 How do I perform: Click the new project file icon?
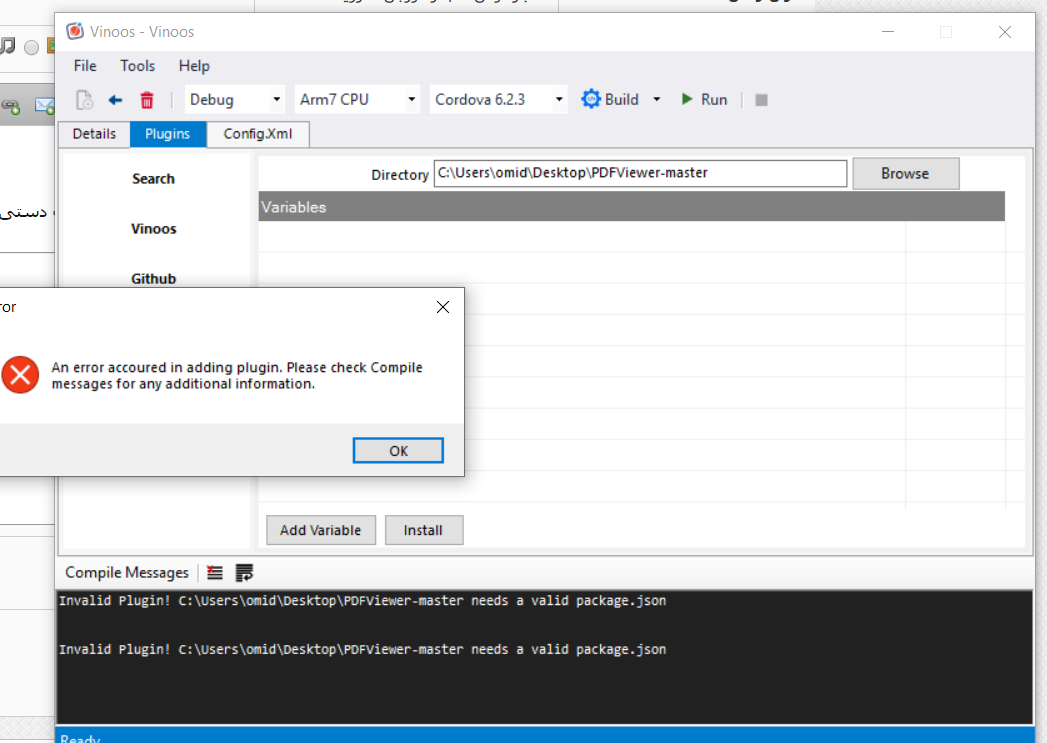[x=84, y=100]
